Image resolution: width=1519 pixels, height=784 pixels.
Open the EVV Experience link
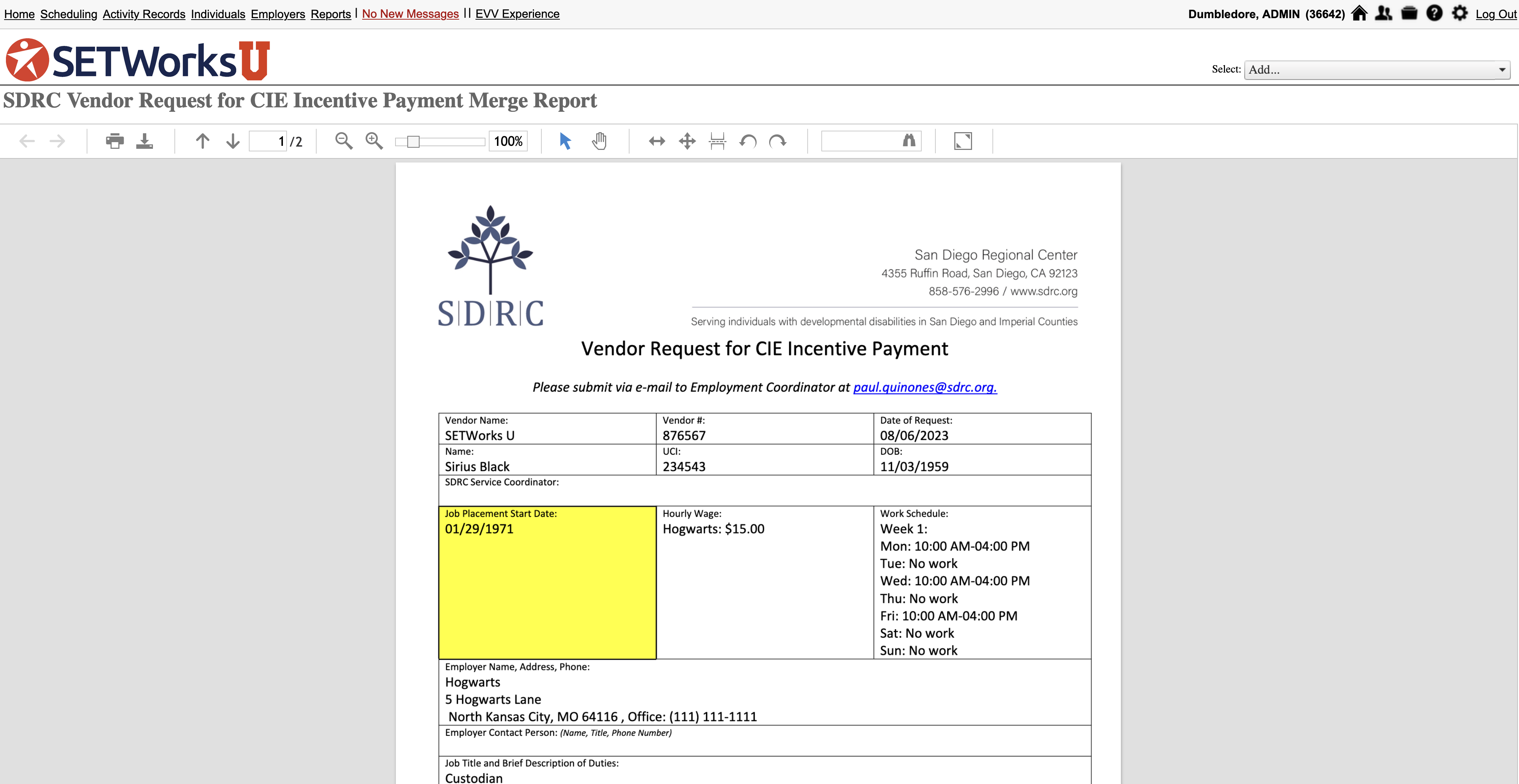[x=517, y=14]
